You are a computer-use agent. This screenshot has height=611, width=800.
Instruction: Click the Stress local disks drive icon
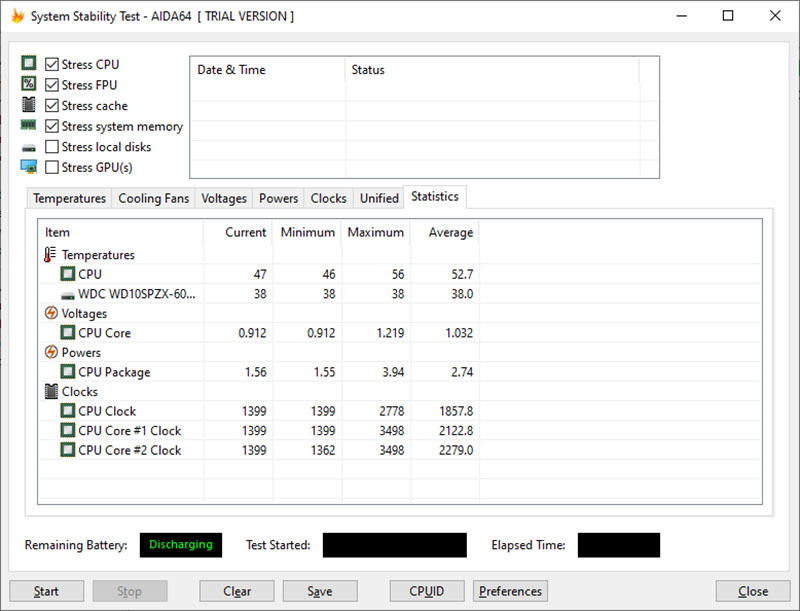click(29, 148)
